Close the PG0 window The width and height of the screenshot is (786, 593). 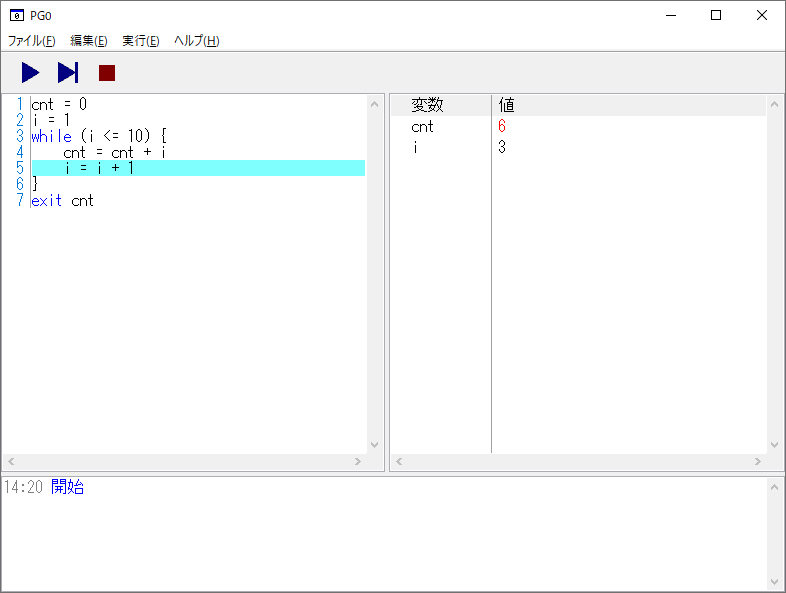pos(761,16)
